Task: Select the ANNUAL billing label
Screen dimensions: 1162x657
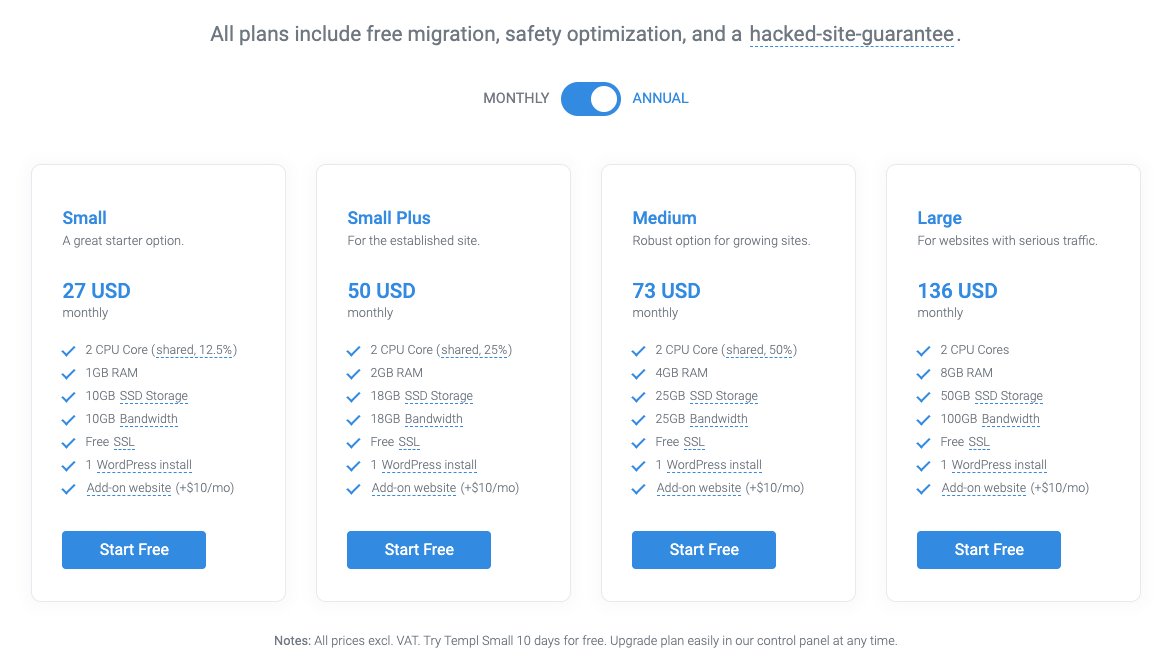Action: pyautogui.click(x=660, y=99)
